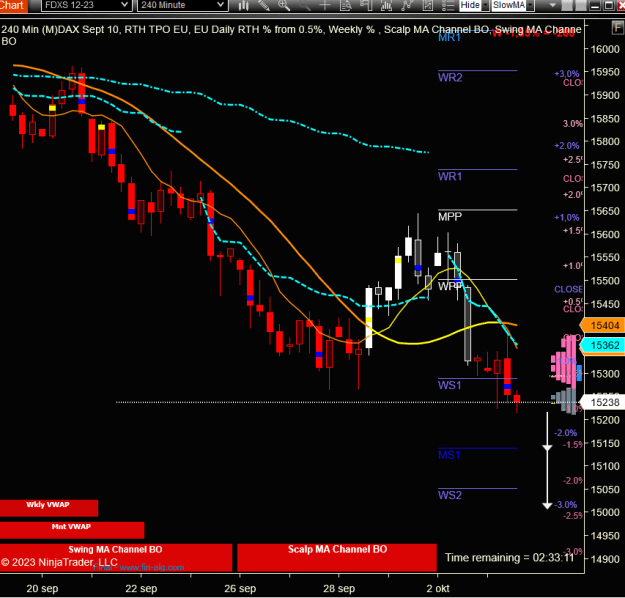Open the data box document icon

[346, 5]
